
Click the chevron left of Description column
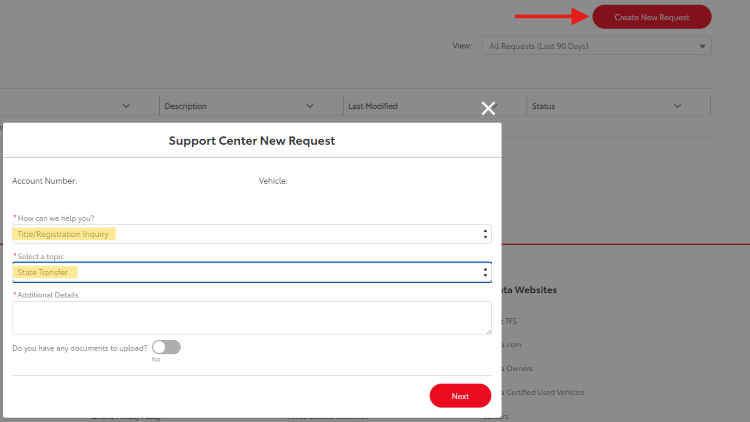[126, 106]
